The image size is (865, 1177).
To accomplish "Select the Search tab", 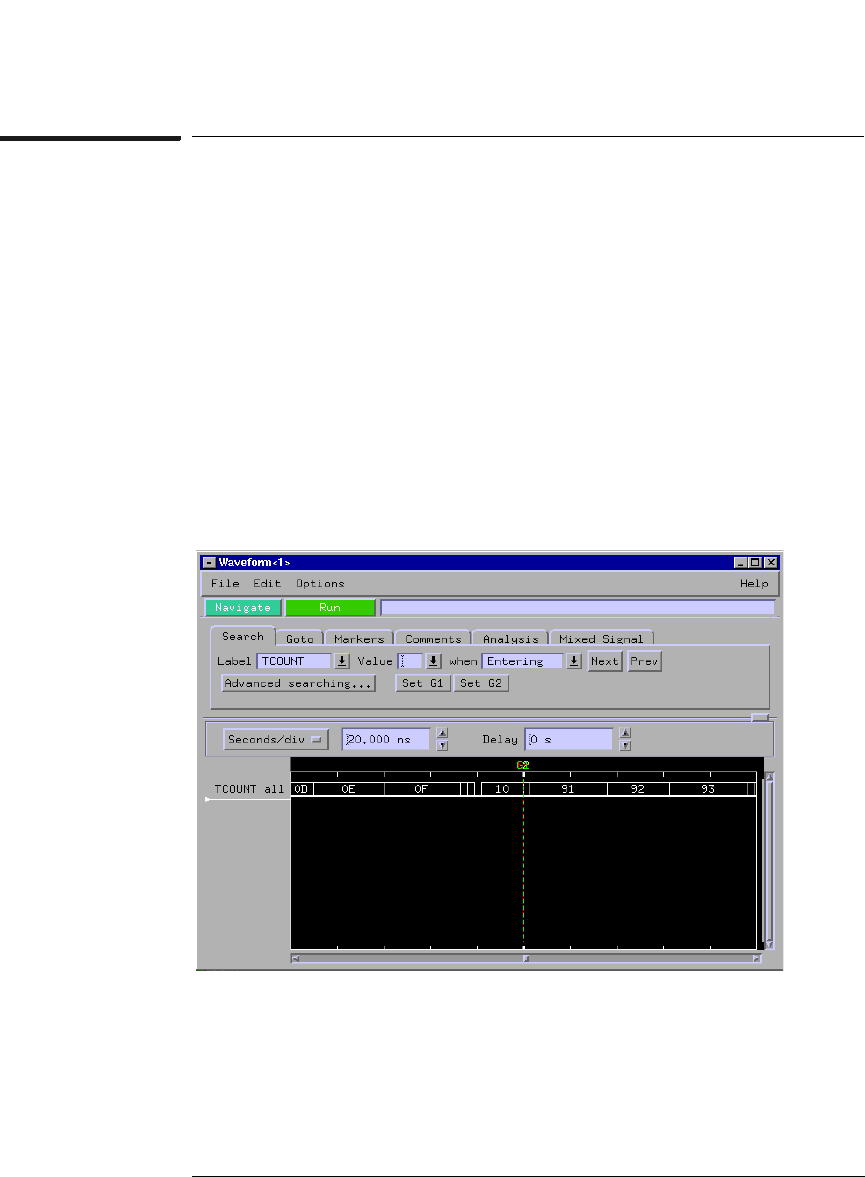I will click(243, 636).
